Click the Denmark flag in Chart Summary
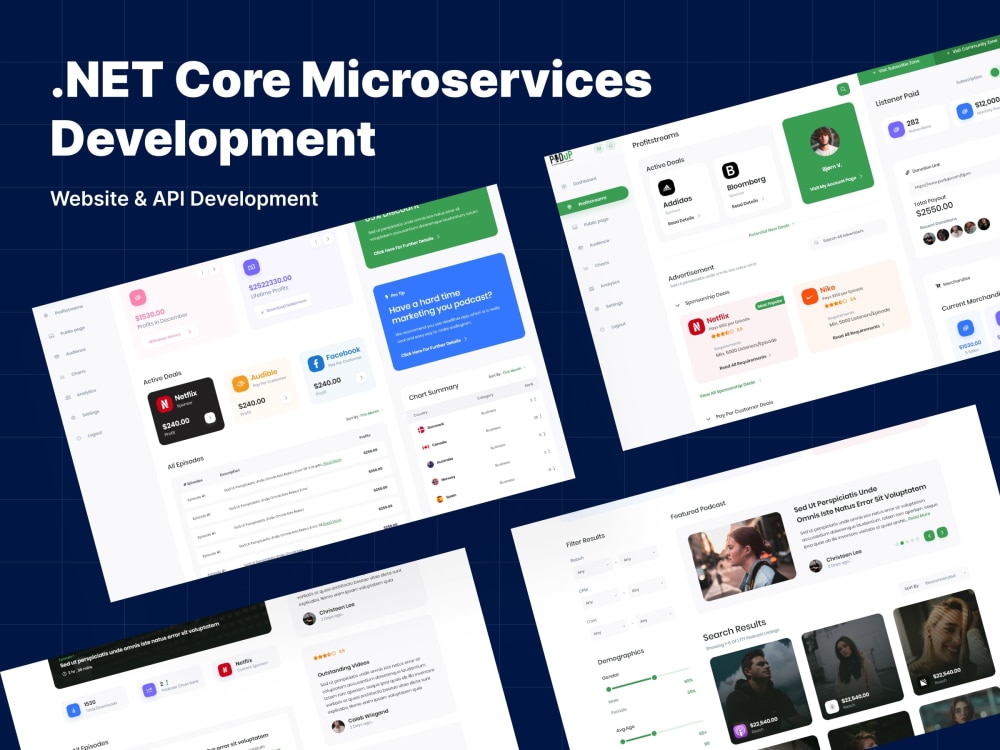 tap(422, 430)
